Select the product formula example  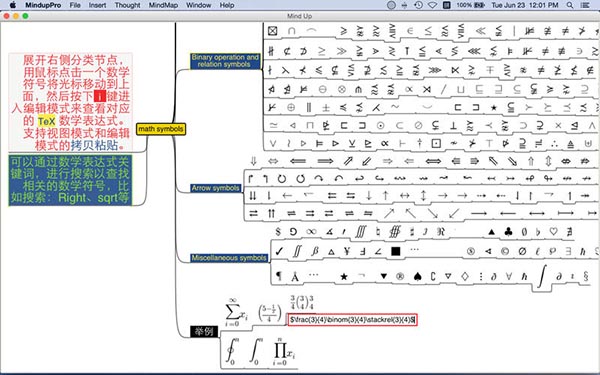284,351
